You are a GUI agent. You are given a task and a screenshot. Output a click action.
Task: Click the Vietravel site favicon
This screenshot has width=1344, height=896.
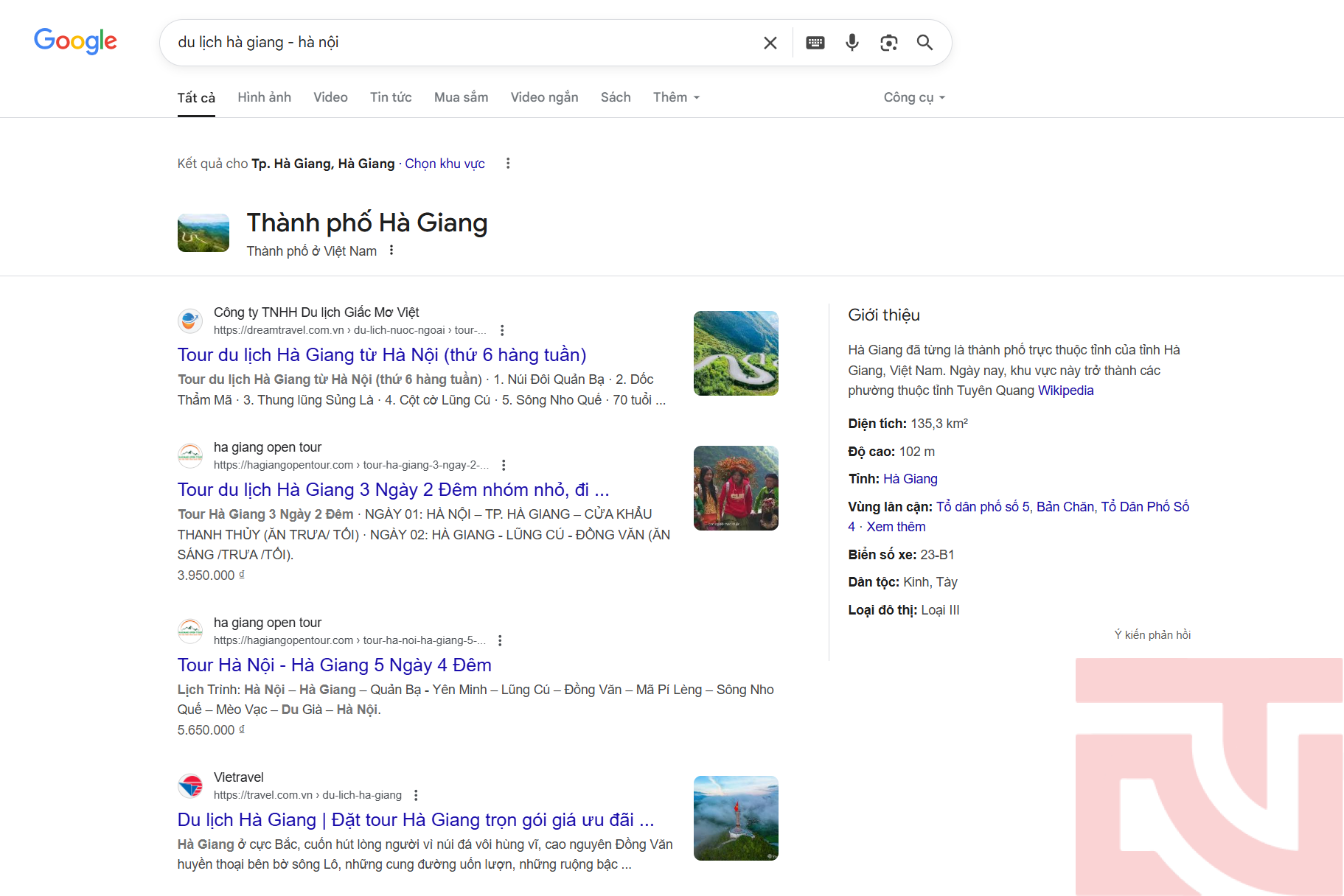pos(190,786)
